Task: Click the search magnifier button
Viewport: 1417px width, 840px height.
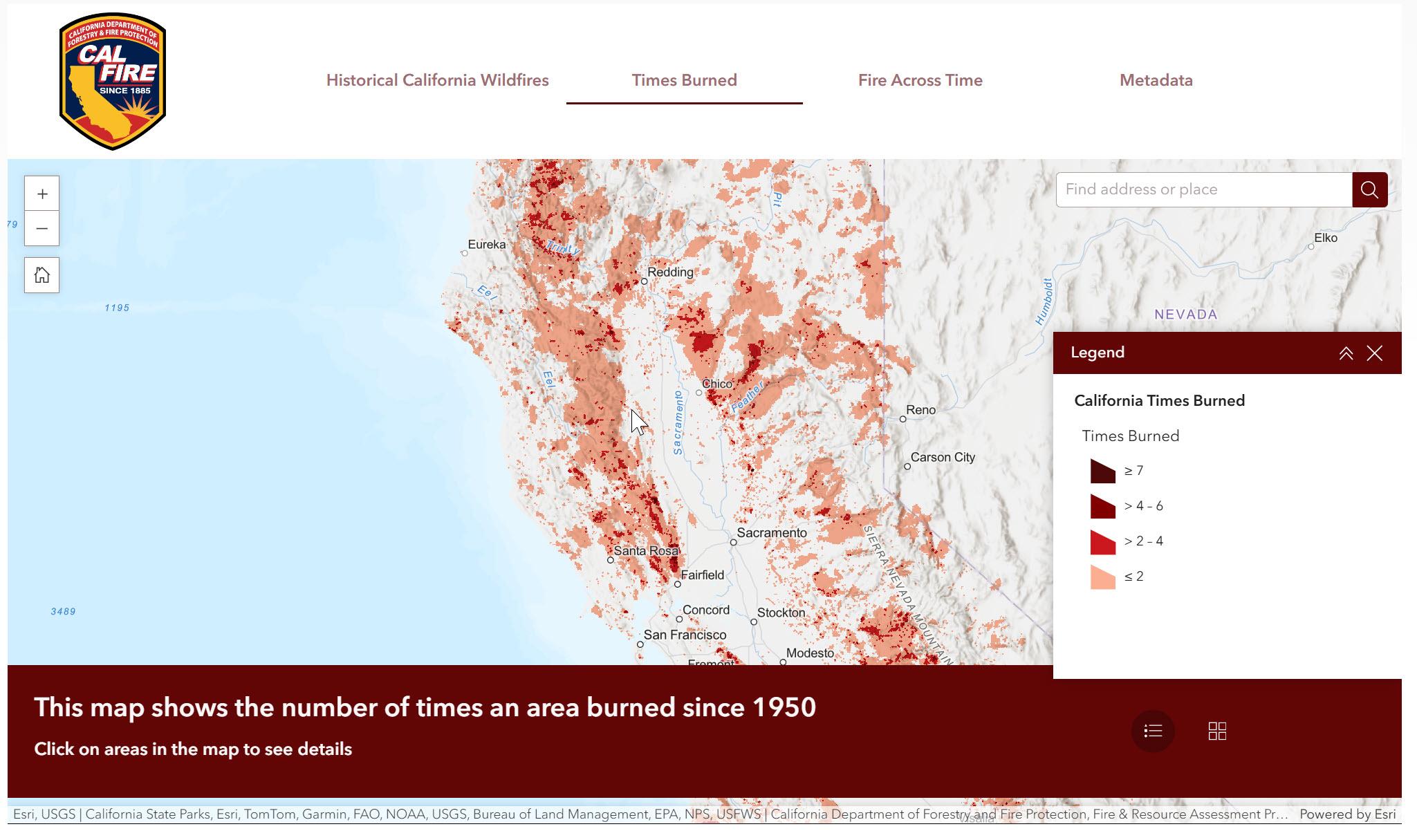Action: point(1369,189)
